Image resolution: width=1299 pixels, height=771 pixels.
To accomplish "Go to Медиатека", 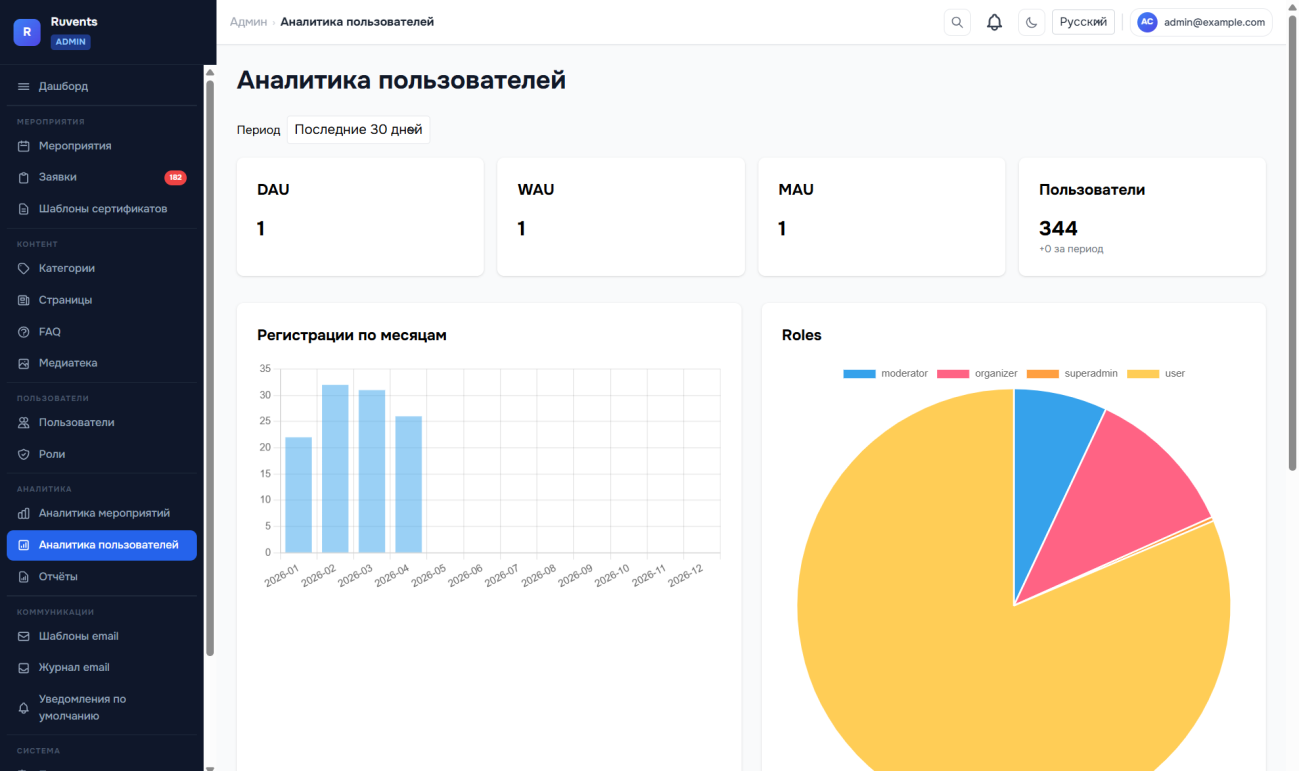I will [x=102, y=363].
